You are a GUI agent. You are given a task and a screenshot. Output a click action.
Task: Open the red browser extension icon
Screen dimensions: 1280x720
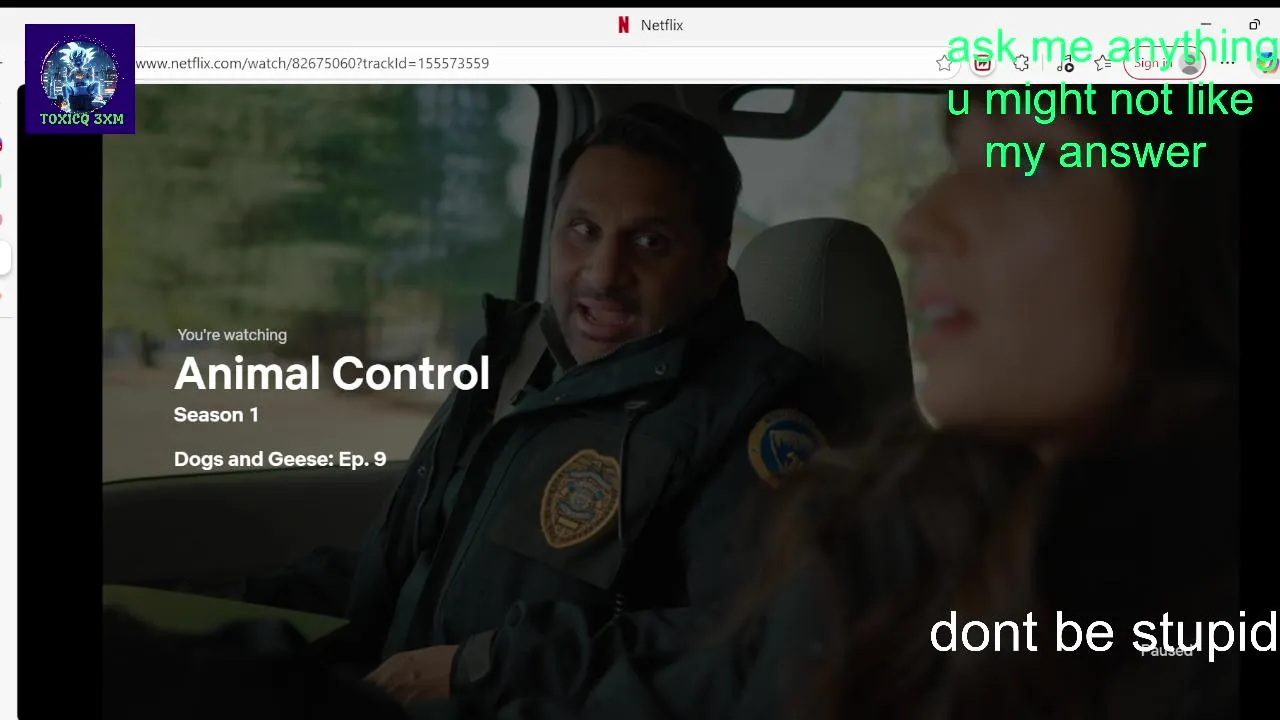(x=983, y=63)
